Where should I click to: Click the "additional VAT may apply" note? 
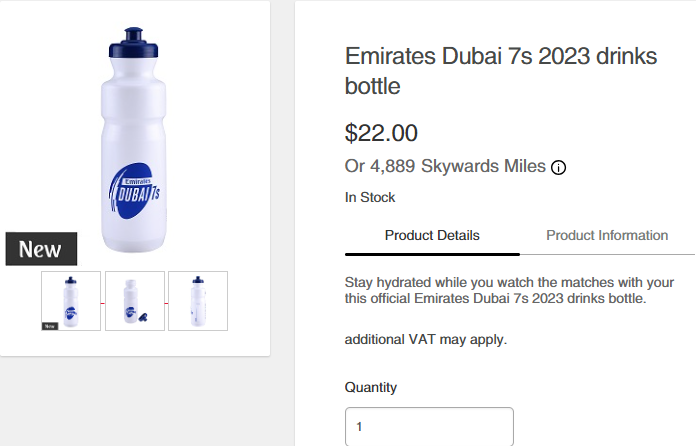pos(426,340)
